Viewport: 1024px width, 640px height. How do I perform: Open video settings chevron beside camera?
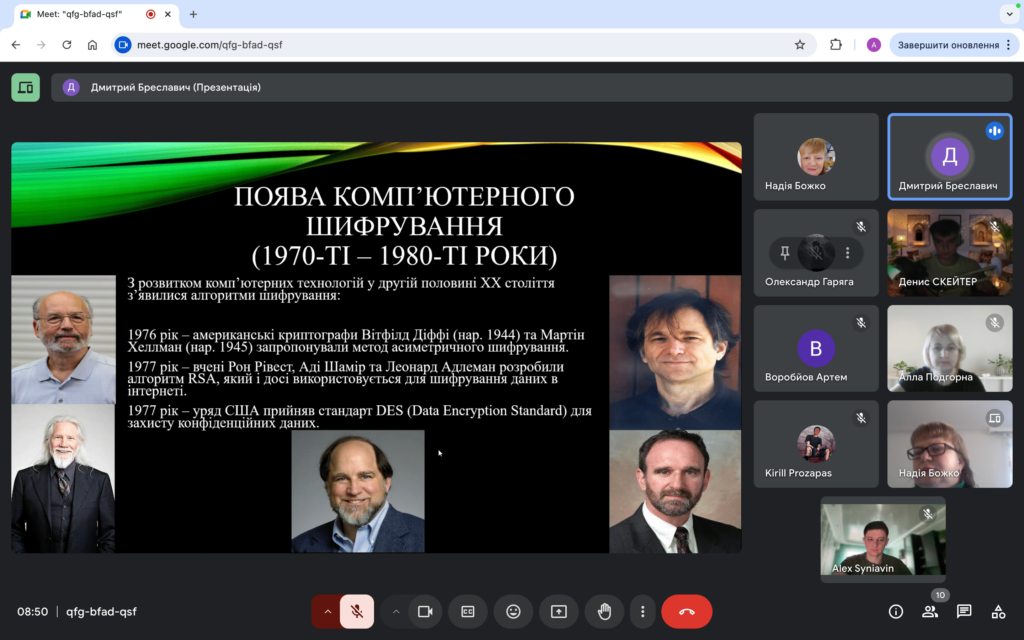click(x=396, y=611)
